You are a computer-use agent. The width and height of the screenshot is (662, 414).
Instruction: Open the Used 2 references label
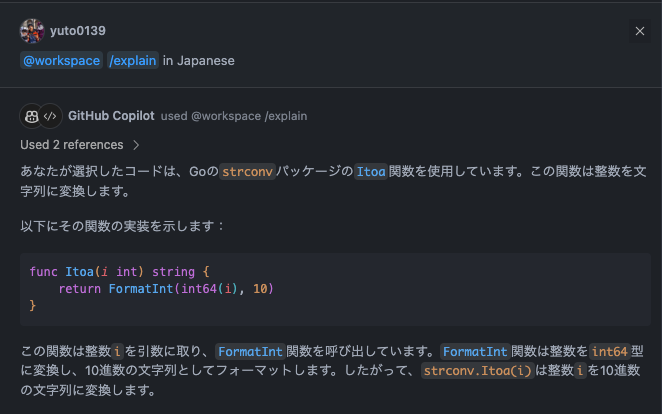tap(72, 145)
